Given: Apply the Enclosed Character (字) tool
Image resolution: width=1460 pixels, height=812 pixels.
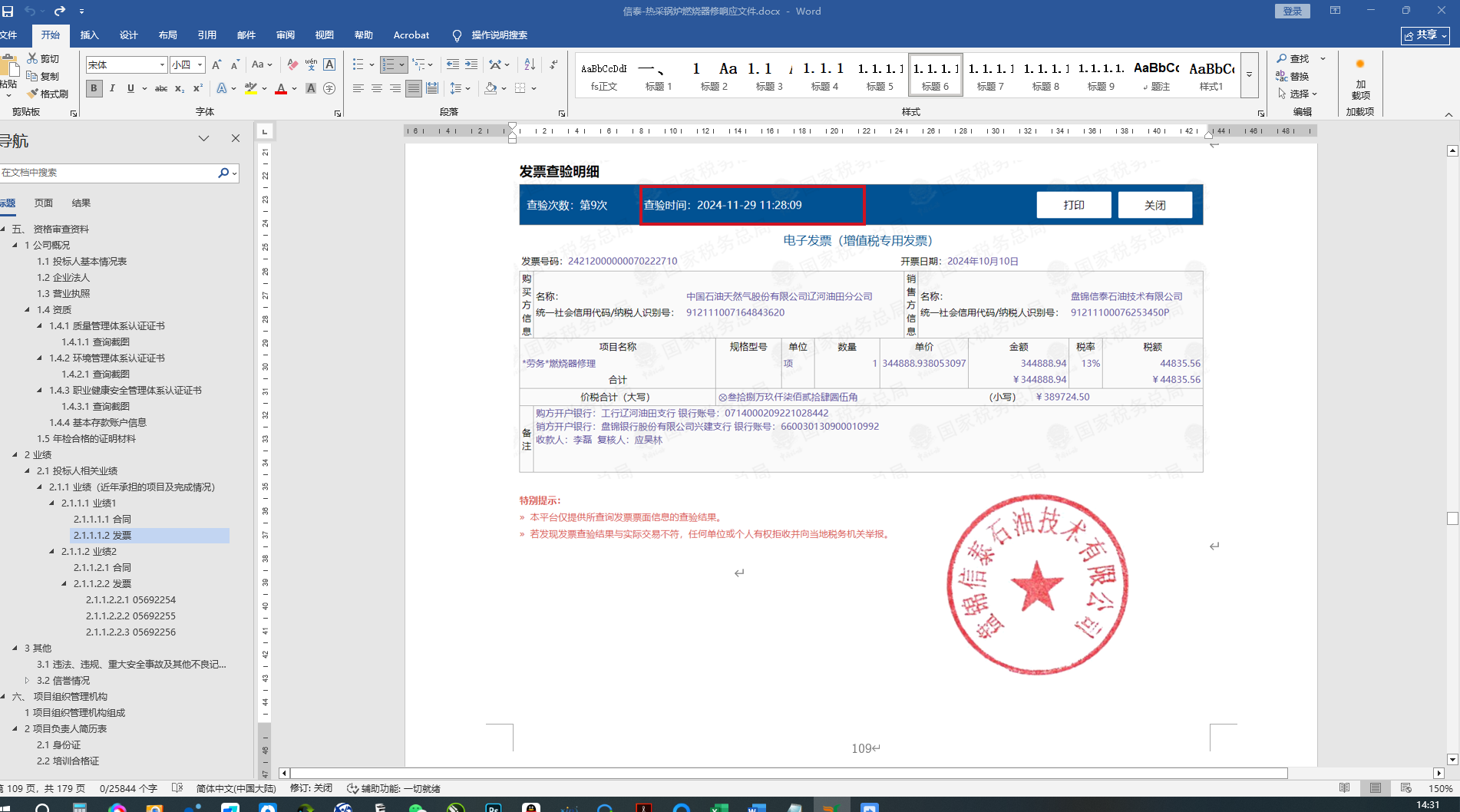Looking at the screenshot, I should click(x=329, y=88).
